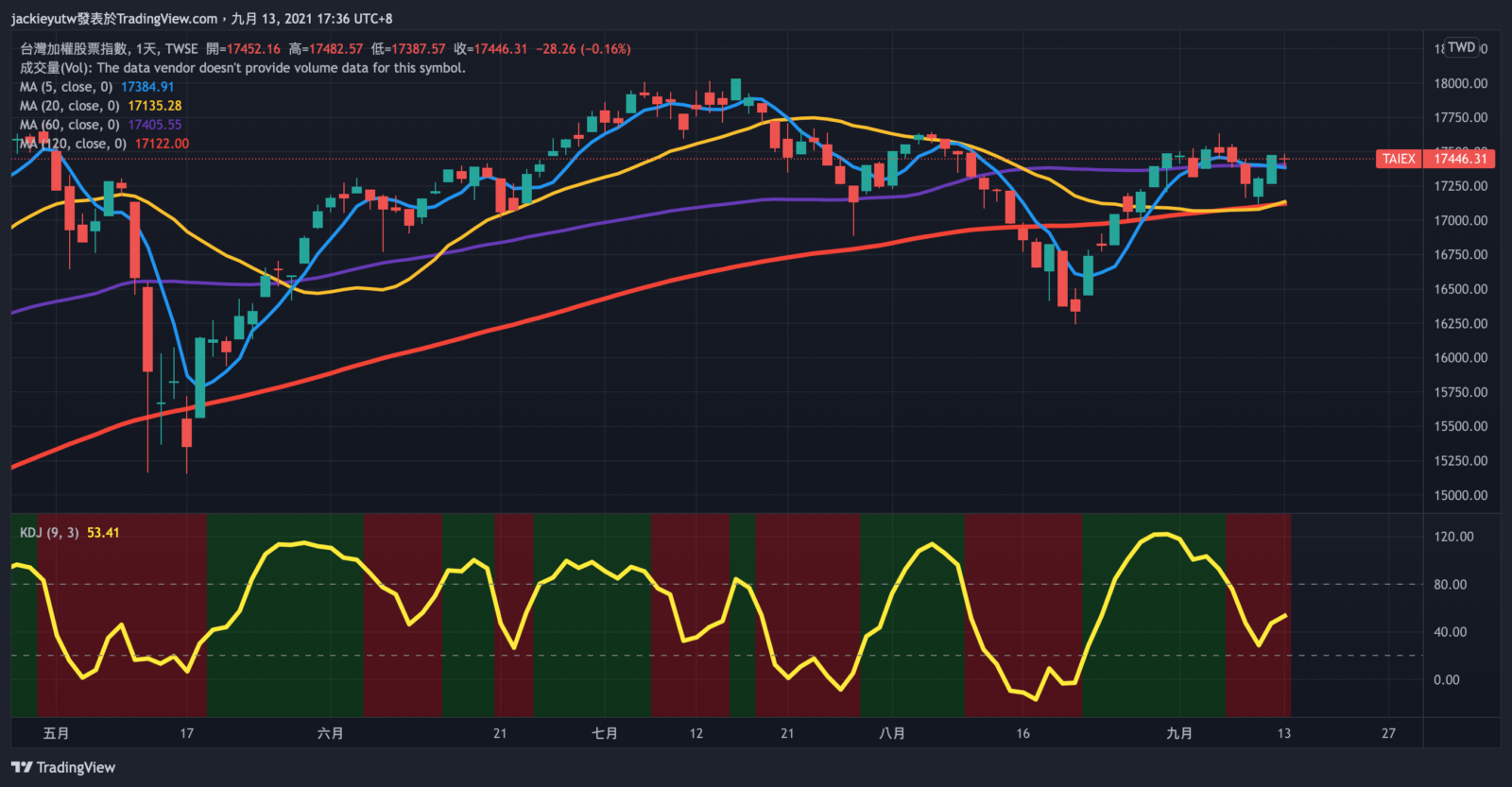Click the 15000.00 price scale label
This screenshot has width=1512, height=787.
click(x=1460, y=495)
